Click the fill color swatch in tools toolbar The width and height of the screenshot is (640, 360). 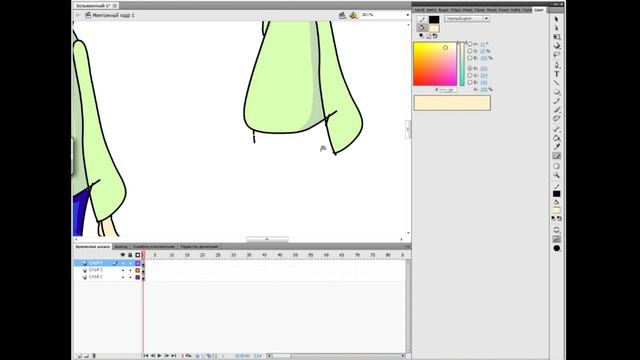556,210
